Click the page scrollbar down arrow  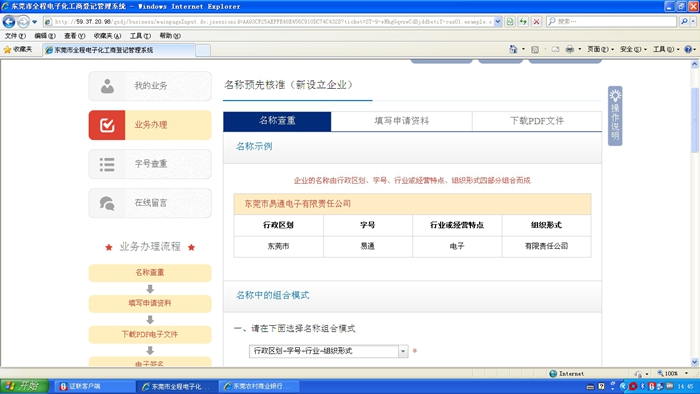(x=695, y=362)
